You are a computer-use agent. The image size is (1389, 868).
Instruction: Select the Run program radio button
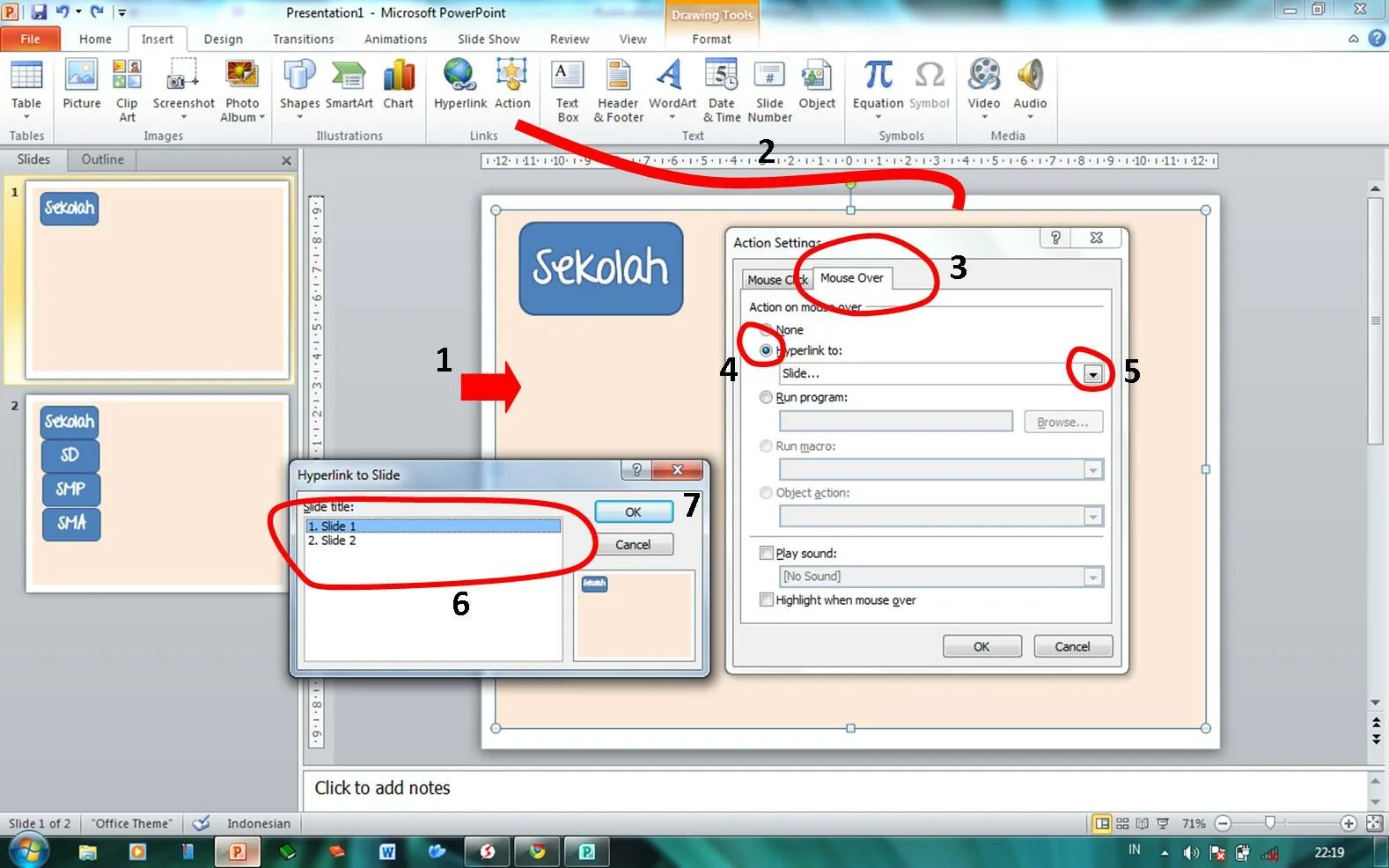pyautogui.click(x=766, y=397)
